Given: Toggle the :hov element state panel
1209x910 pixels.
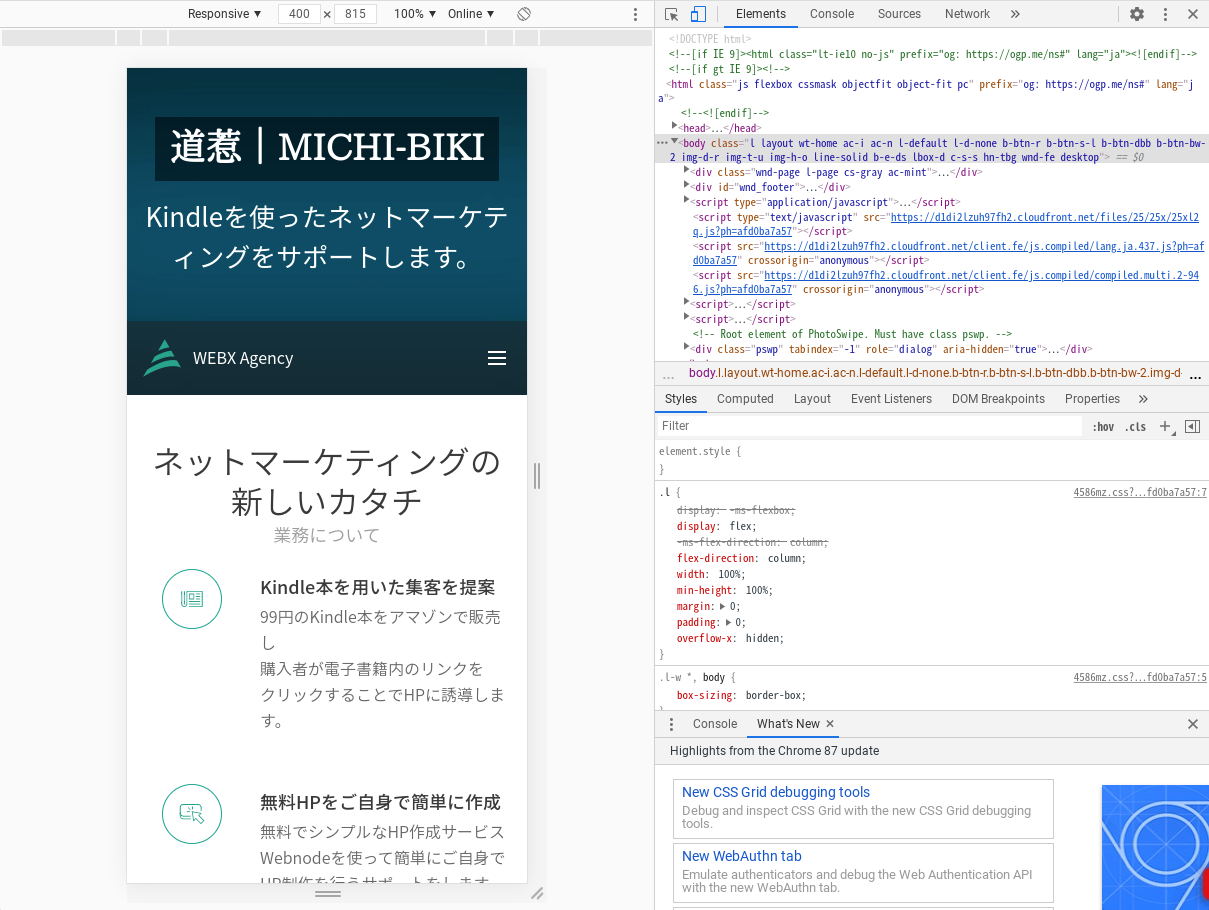Looking at the screenshot, I should [x=1103, y=427].
